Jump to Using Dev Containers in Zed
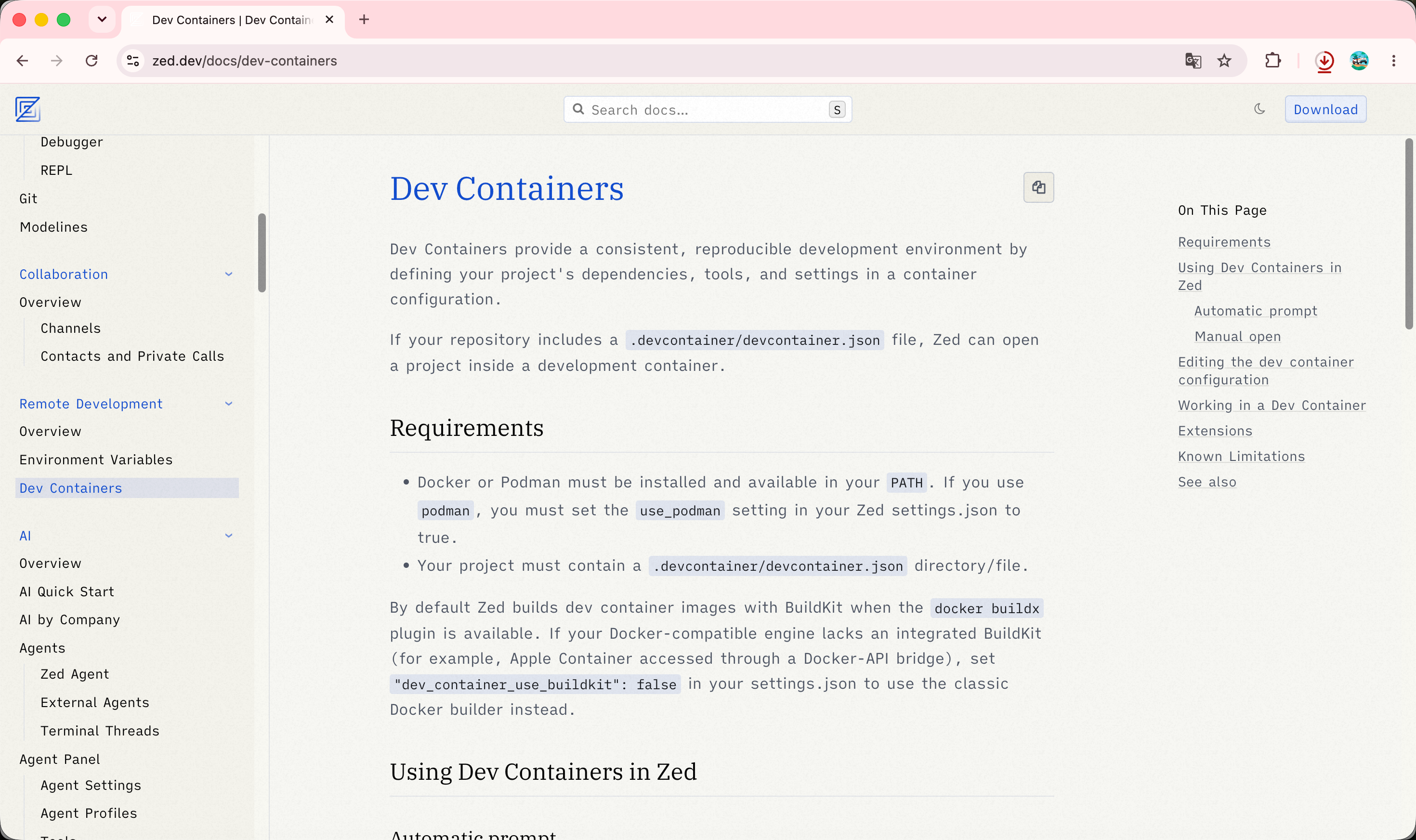The height and width of the screenshot is (840, 1416). click(1260, 276)
